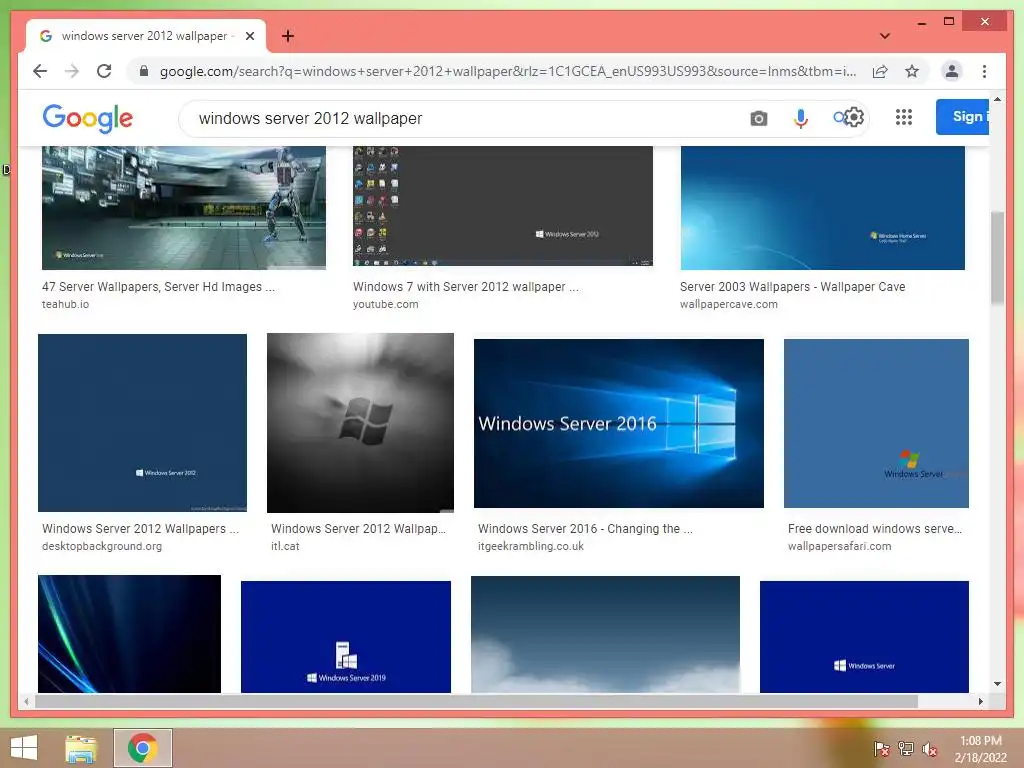Screen dimensions: 1024x768
Task: Open Google quick settings gear
Action: [x=854, y=118]
